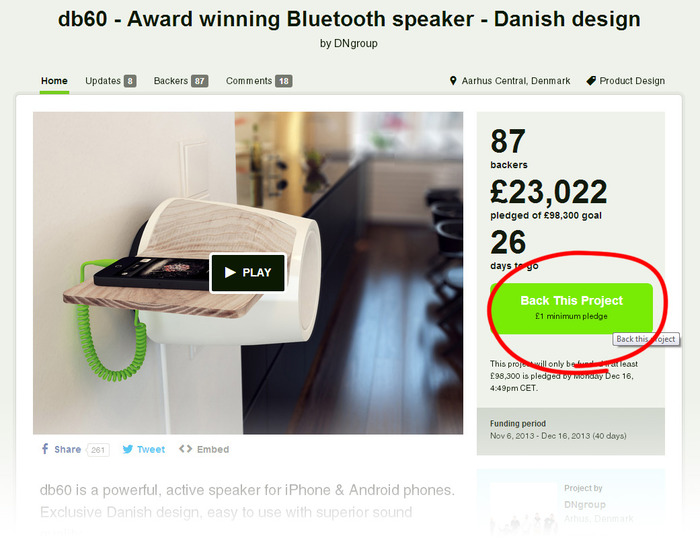Screen dimensions: 700x559
Task: Open the Home tab
Action: tap(54, 81)
